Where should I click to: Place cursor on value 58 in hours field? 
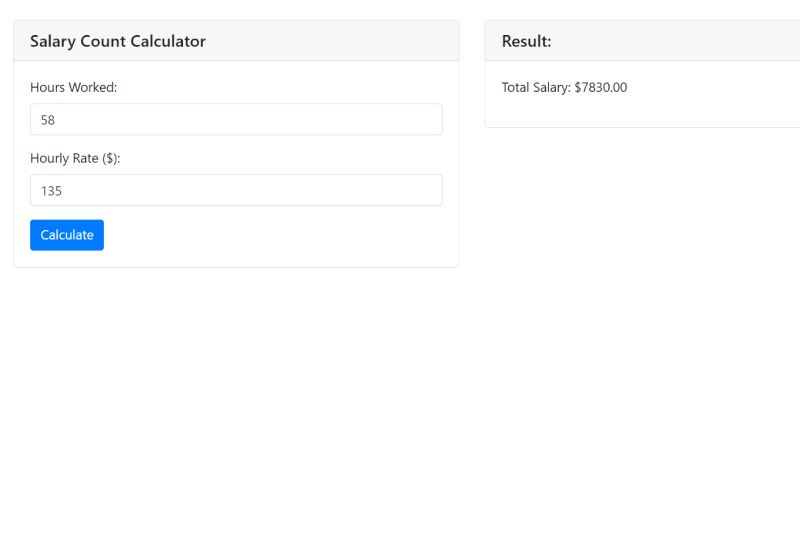(48, 120)
